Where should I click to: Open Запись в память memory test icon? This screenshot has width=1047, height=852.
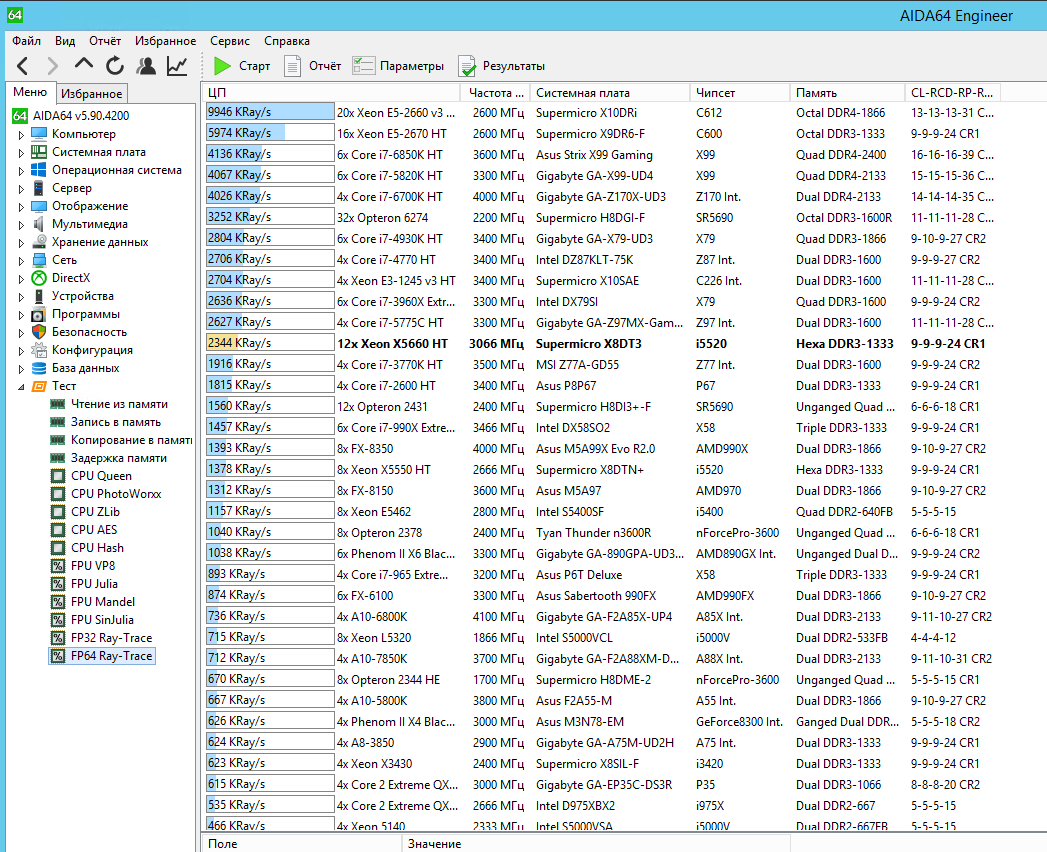[58, 422]
